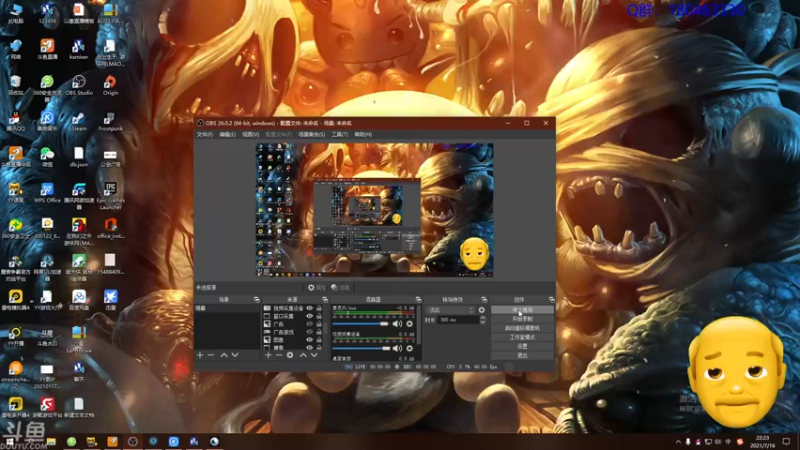The width and height of the screenshot is (800, 450).
Task: Open the db.json file on the desktop
Action: coord(79,157)
